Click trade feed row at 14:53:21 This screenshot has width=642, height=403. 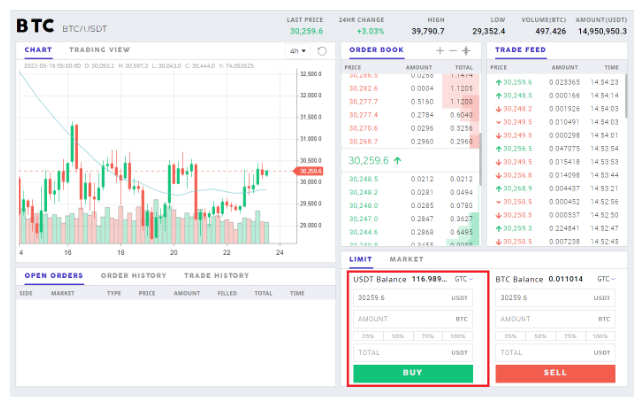[x=556, y=188]
